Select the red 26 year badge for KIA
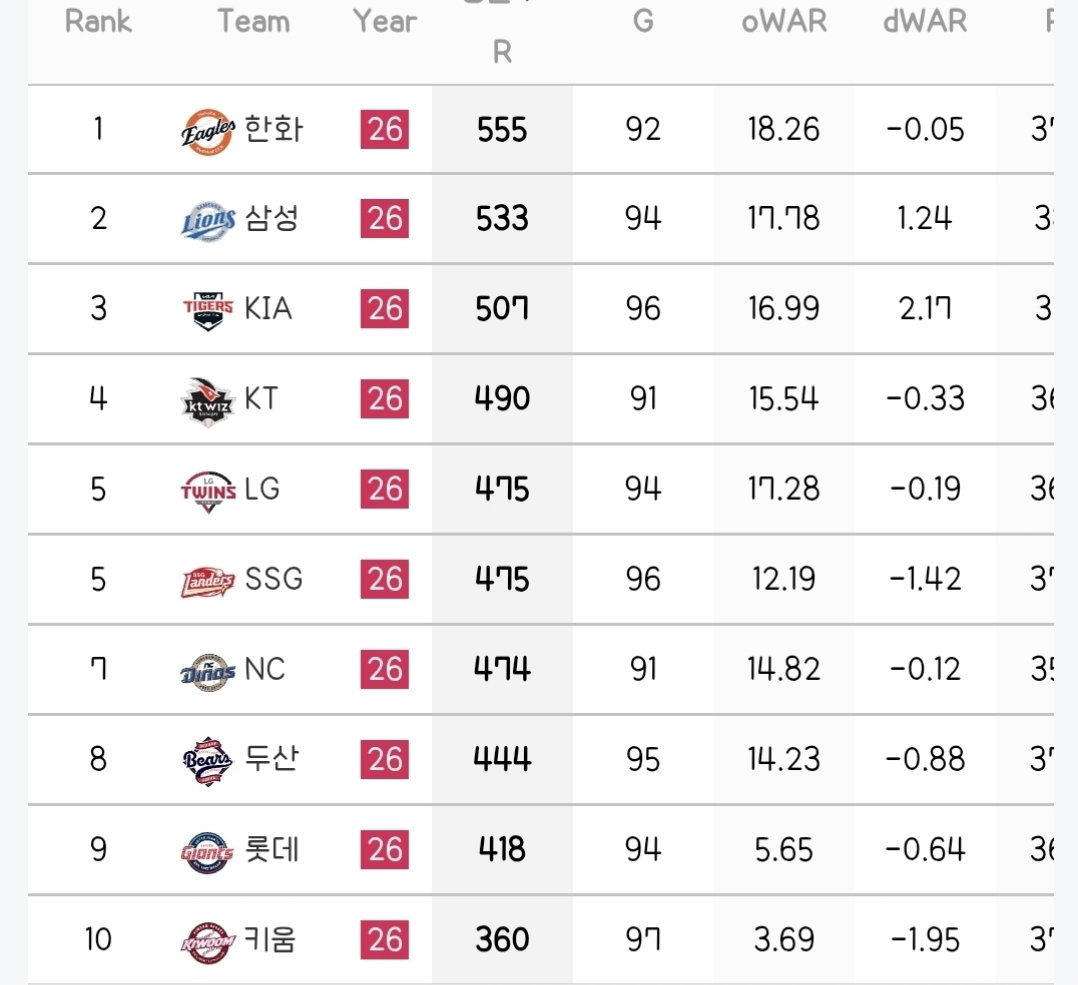The image size is (1078, 985). [384, 308]
